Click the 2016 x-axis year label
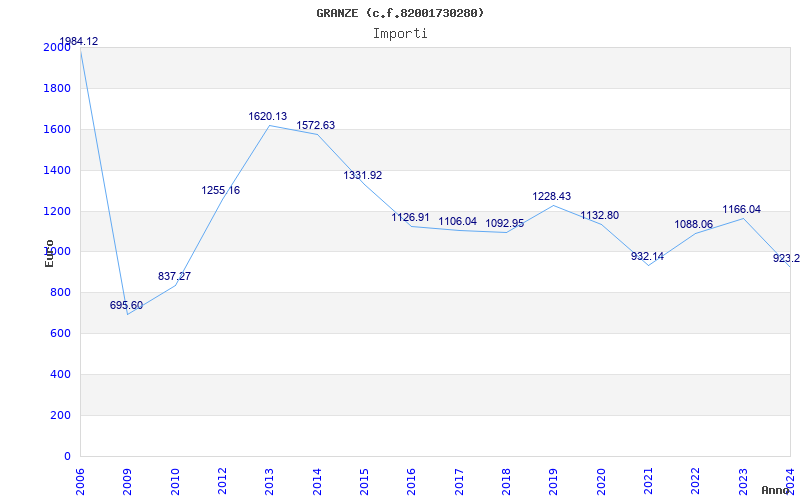800x500 pixels. 411,482
